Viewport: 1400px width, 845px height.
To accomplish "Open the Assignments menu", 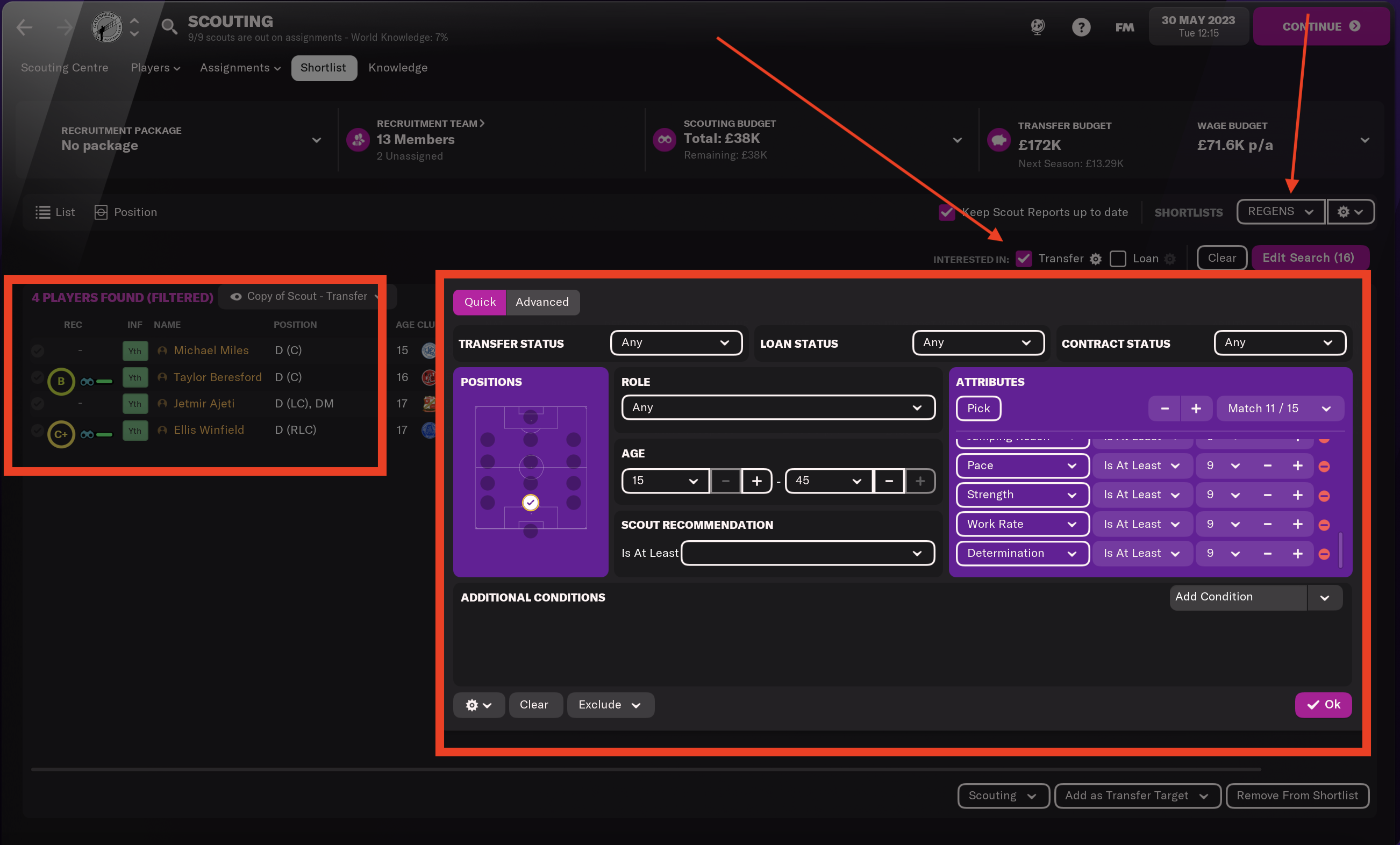I will [240, 68].
